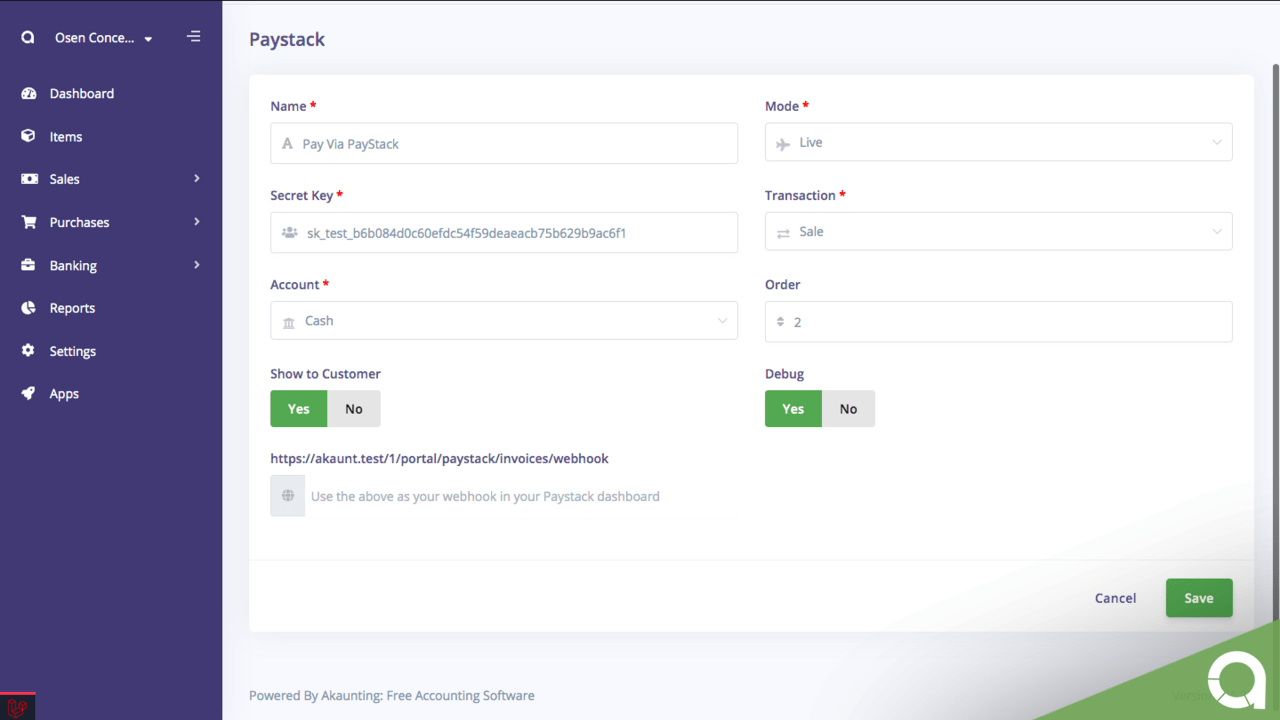This screenshot has height=720, width=1280.
Task: Click the font icon in Name field
Action: point(287,144)
